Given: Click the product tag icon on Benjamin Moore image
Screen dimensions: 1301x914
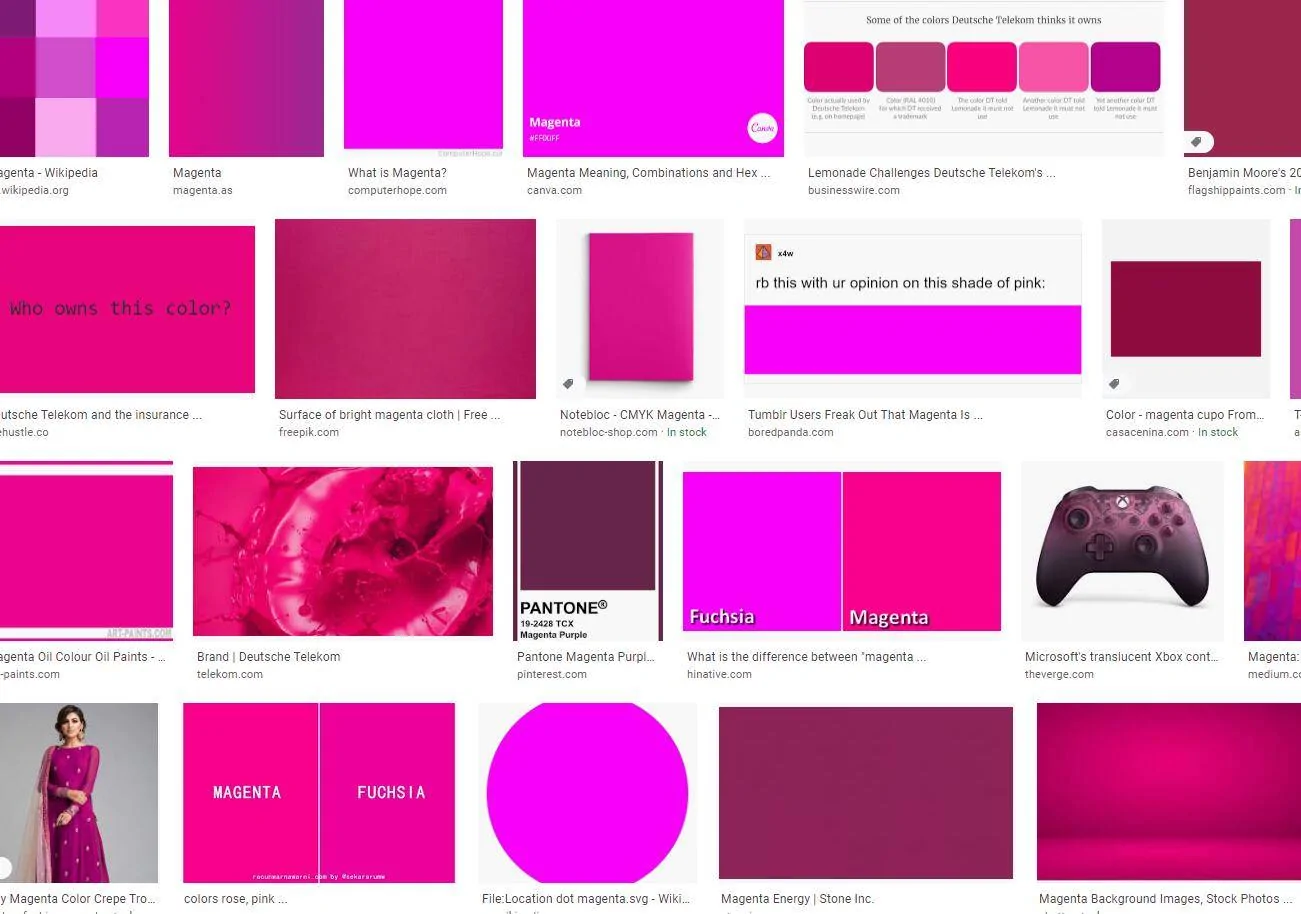Looking at the screenshot, I should click(1198, 142).
